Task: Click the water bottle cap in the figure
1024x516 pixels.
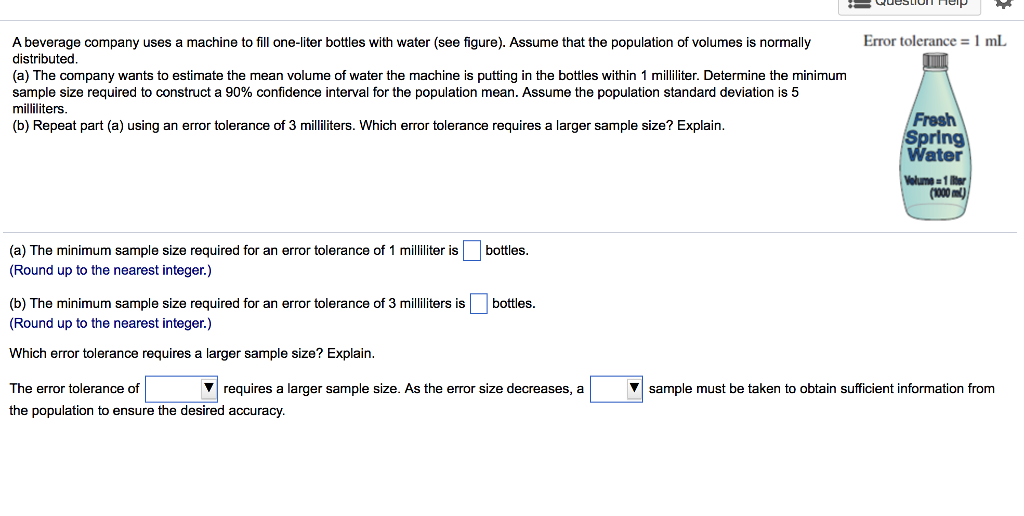Action: click(934, 64)
